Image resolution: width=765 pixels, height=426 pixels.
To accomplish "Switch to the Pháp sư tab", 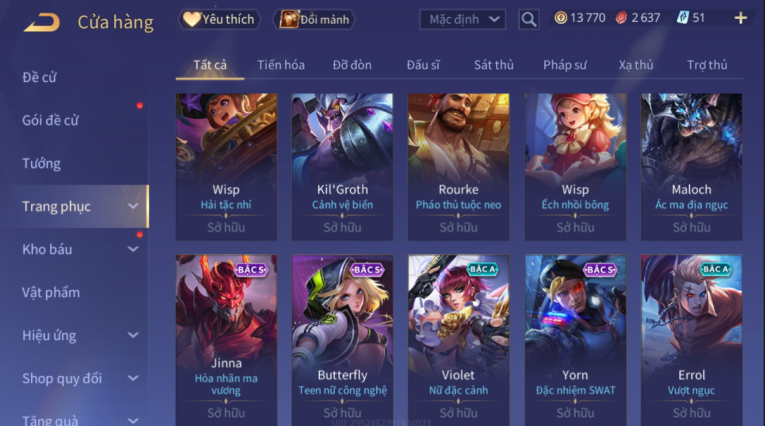I will tap(564, 65).
